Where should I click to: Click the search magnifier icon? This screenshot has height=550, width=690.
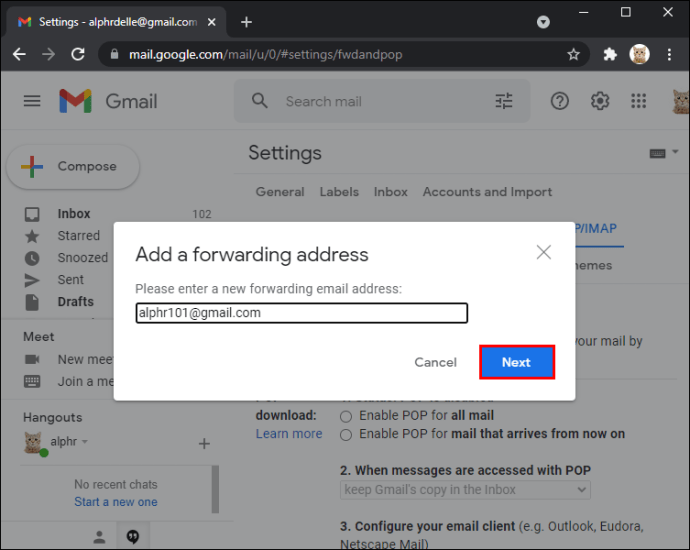click(x=260, y=101)
